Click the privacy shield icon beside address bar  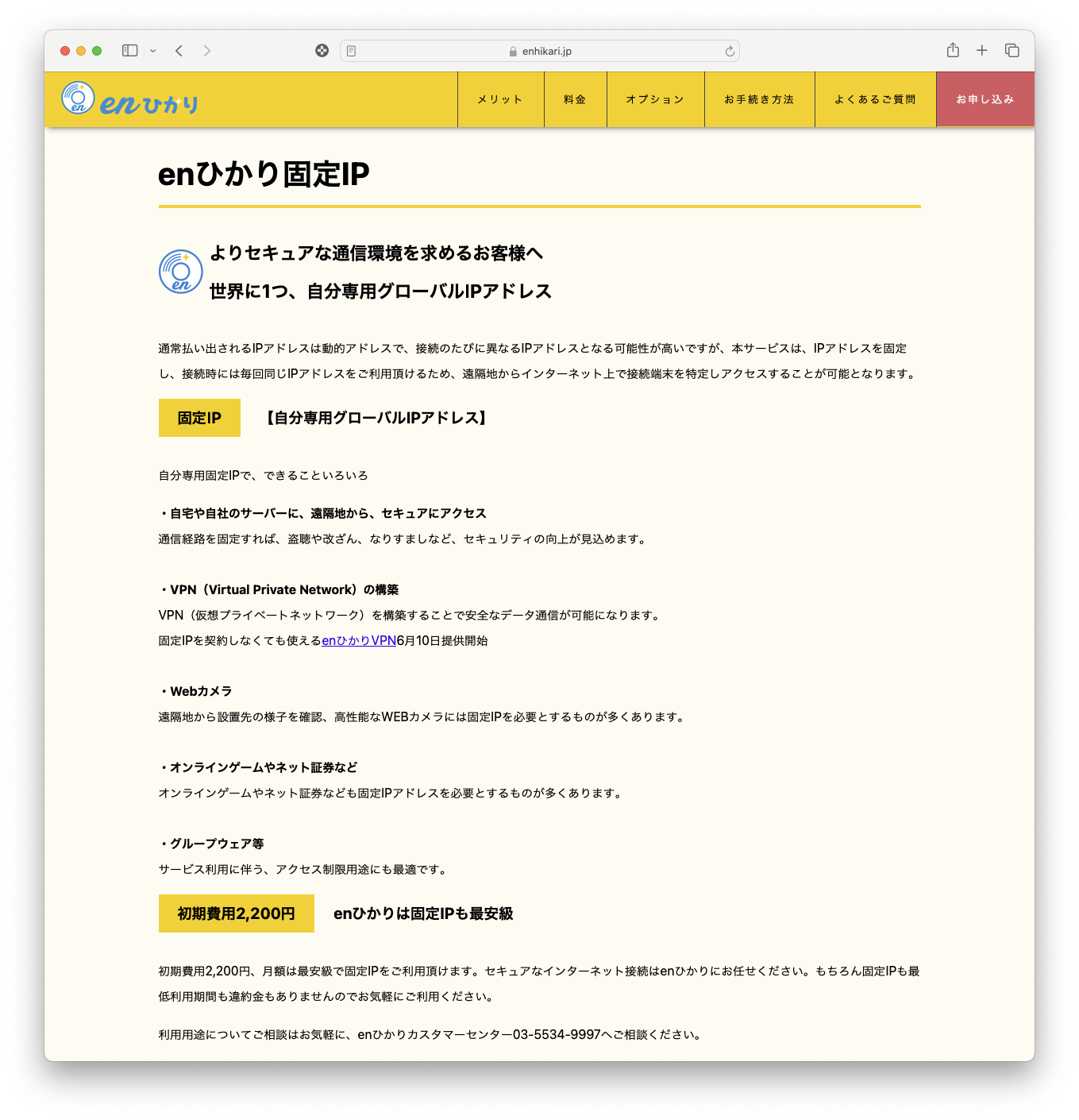click(322, 51)
